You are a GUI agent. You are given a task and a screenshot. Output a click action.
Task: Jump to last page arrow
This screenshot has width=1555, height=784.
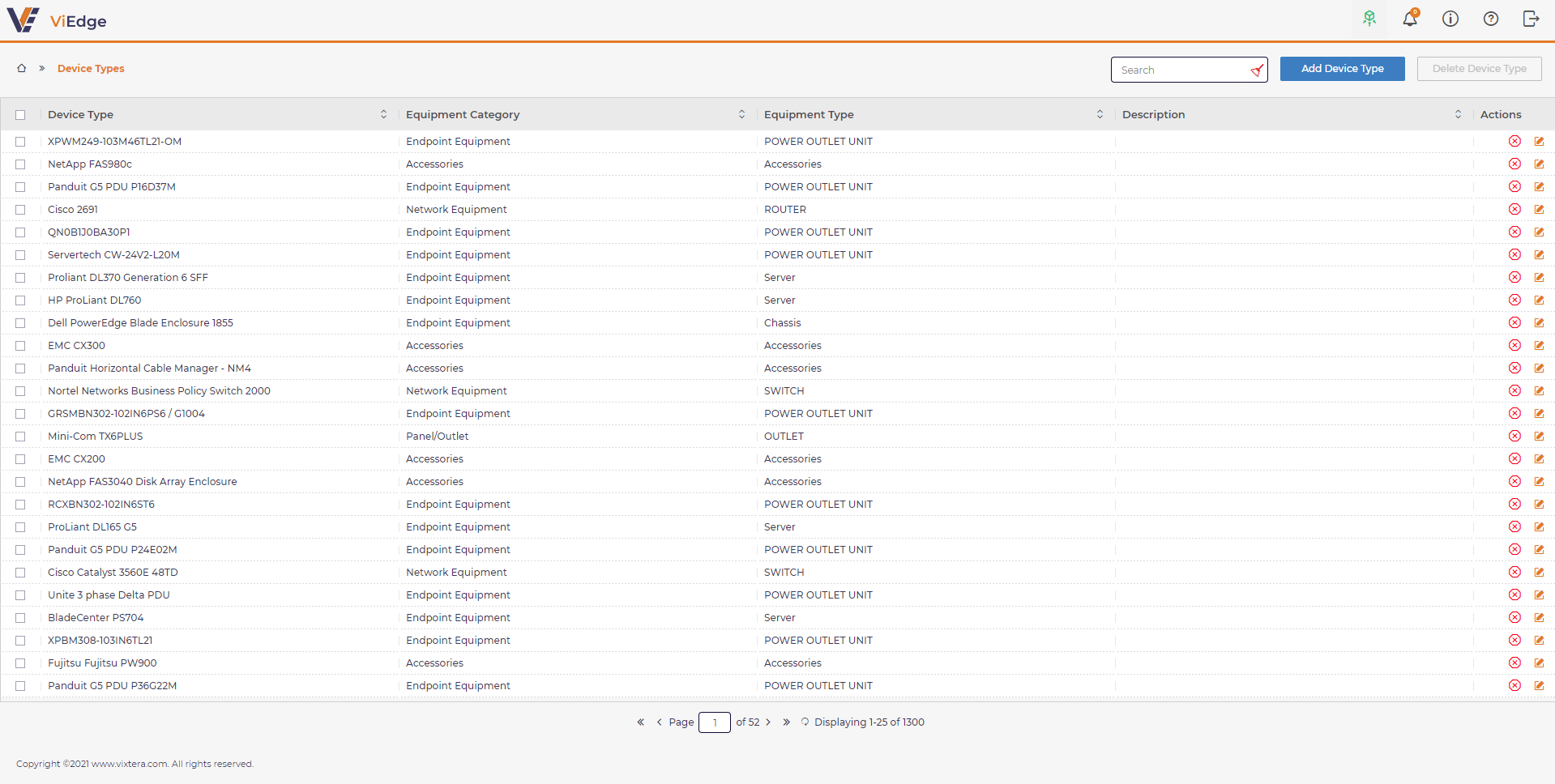coord(786,722)
